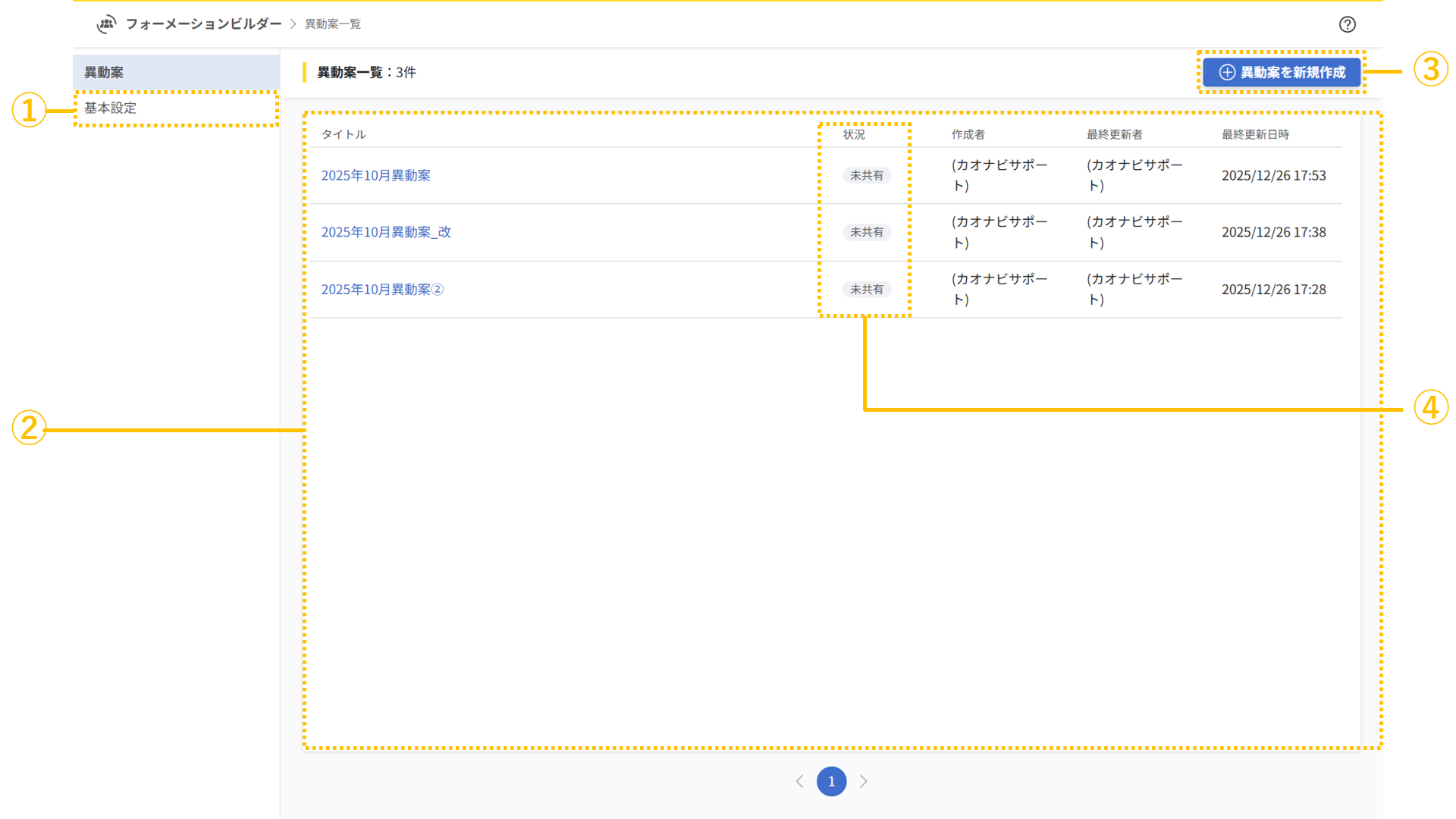
Task: Click the 異動案一覧 breadcrumb text
Action: point(332,24)
